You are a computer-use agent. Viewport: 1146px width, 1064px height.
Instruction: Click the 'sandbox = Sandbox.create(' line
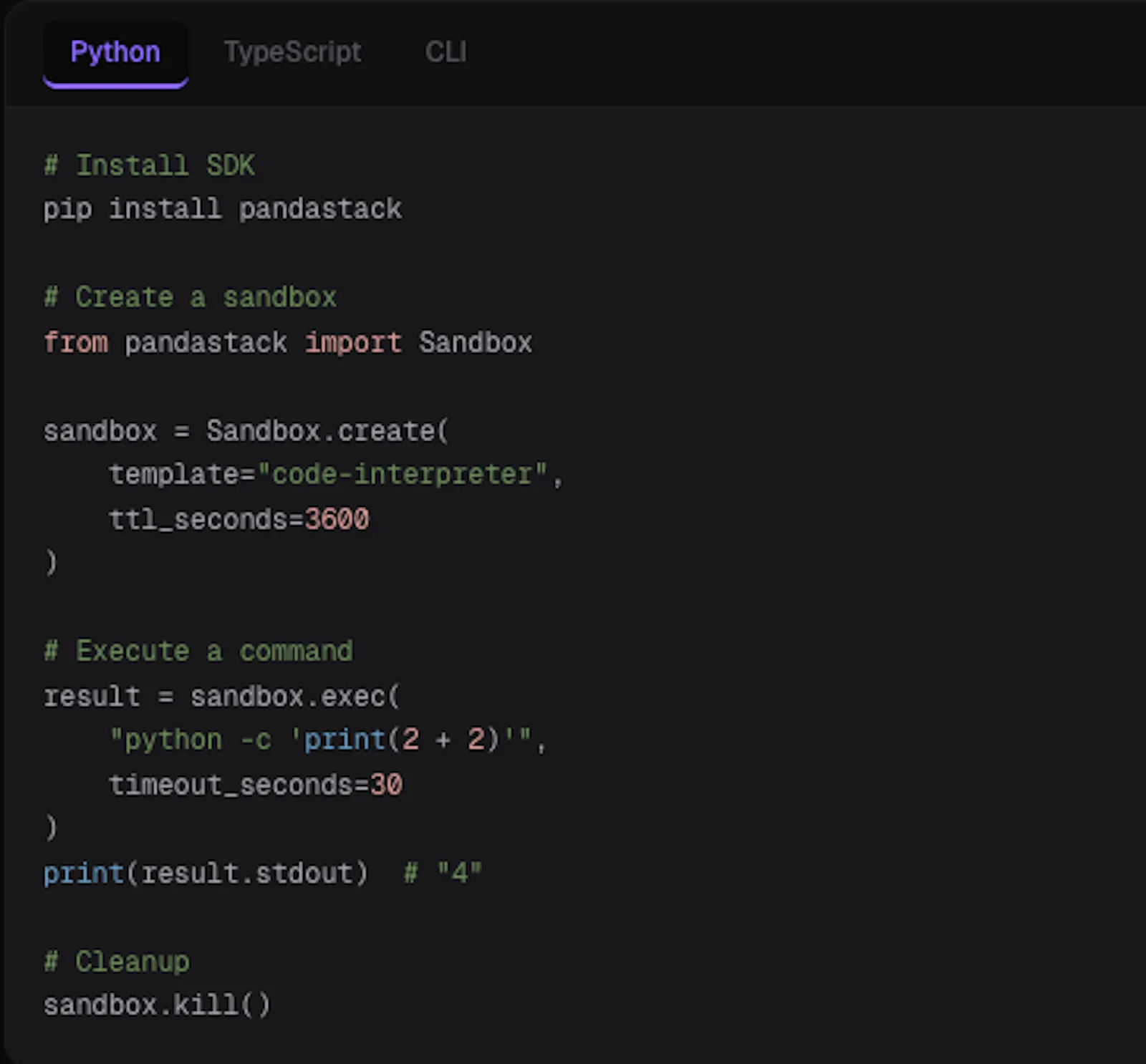pyautogui.click(x=246, y=431)
